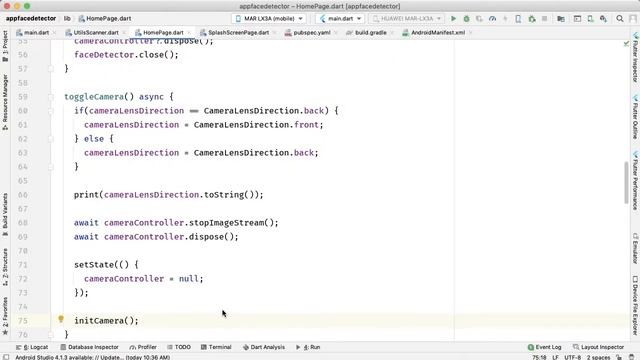Image resolution: width=640 pixels, height=360 pixels.
Task: Click UTF-8 encoding in status bar
Action: tap(572, 357)
